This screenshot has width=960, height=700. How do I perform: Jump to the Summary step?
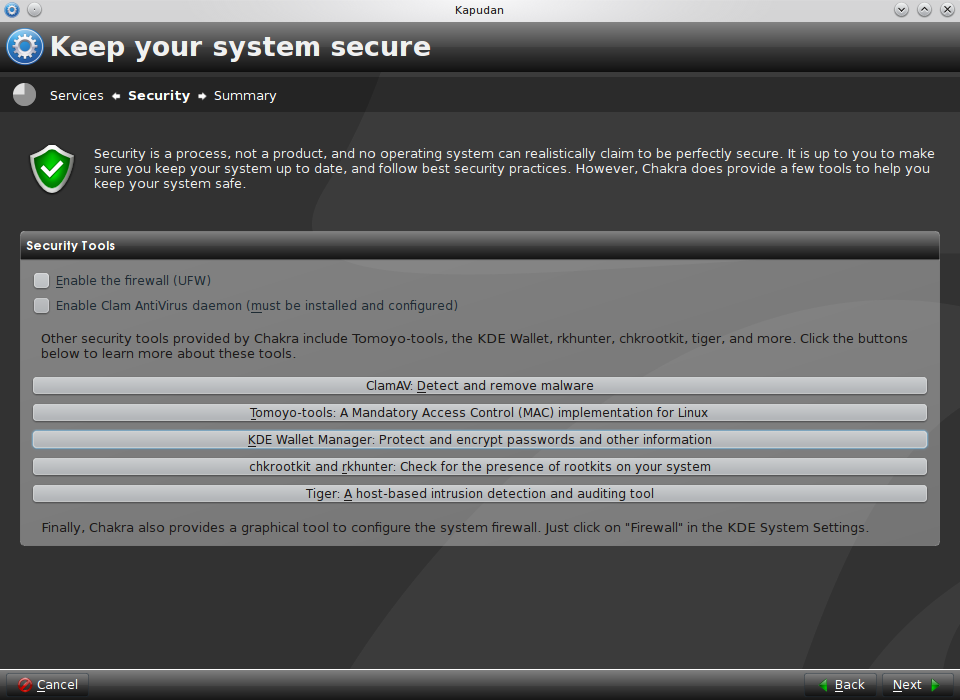(x=245, y=96)
